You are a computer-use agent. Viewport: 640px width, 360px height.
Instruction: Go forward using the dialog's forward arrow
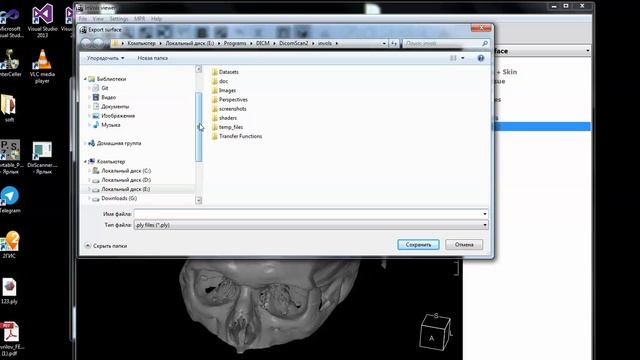[98, 43]
